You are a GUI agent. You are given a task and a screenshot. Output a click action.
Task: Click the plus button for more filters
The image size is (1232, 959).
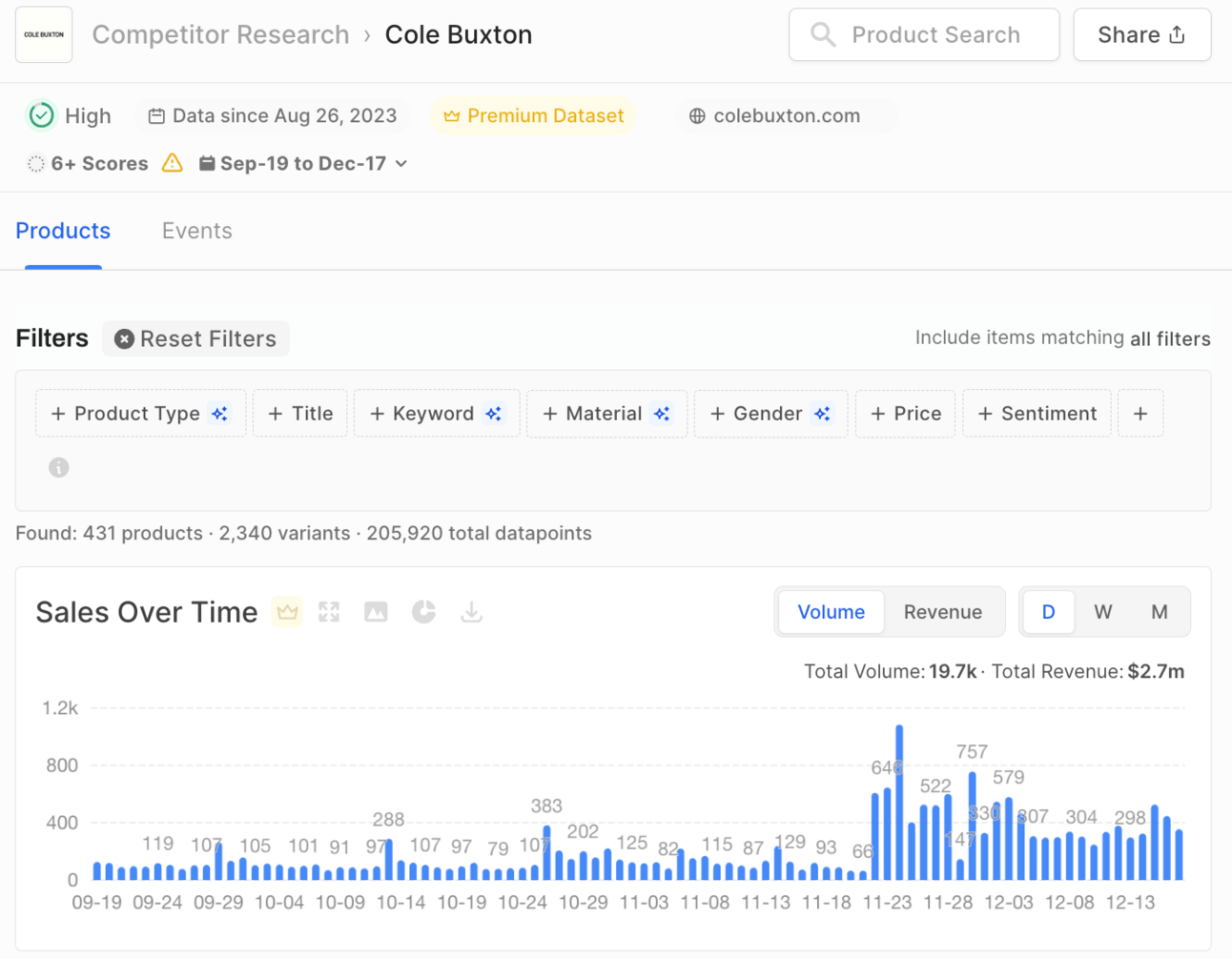click(1140, 414)
